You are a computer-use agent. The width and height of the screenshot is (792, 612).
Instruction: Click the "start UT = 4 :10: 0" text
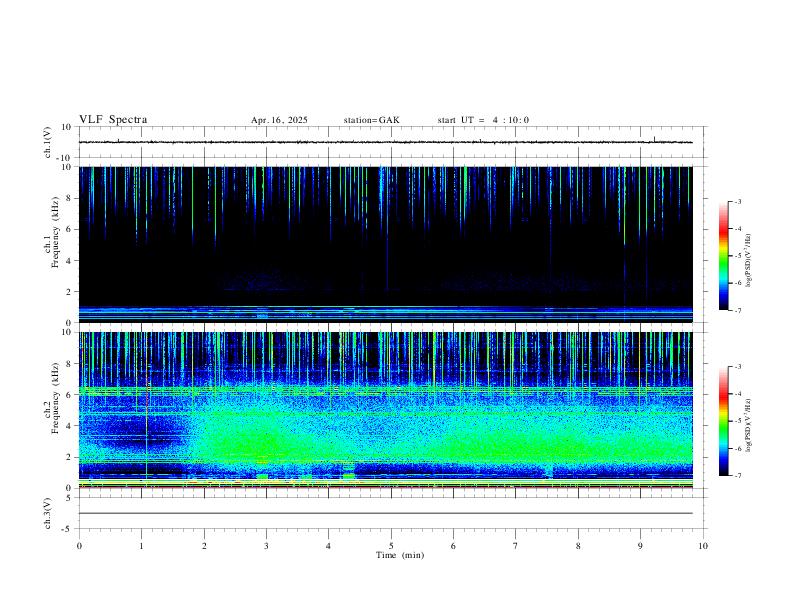click(x=483, y=120)
